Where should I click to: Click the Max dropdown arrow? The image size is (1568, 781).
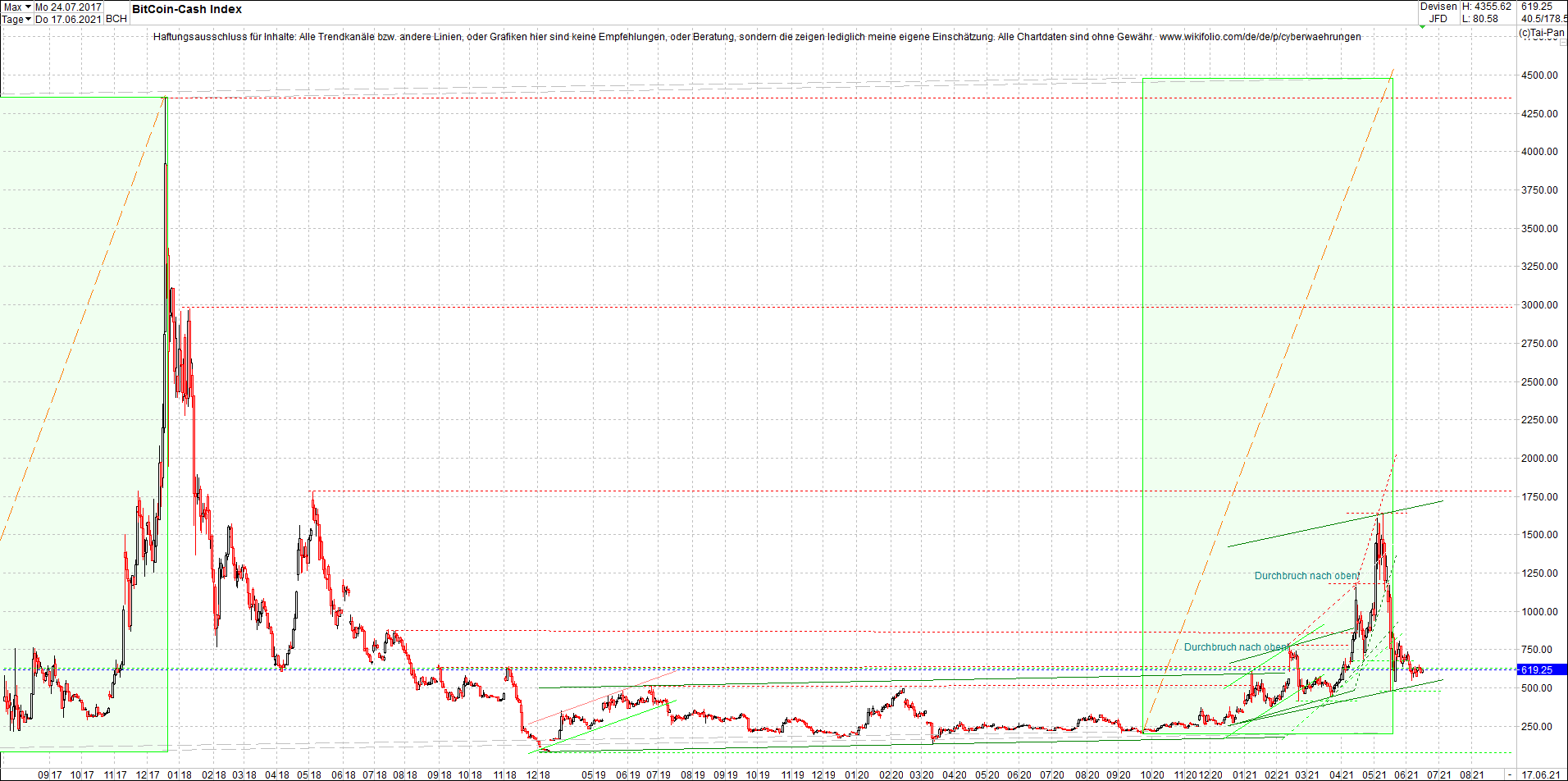point(29,7)
